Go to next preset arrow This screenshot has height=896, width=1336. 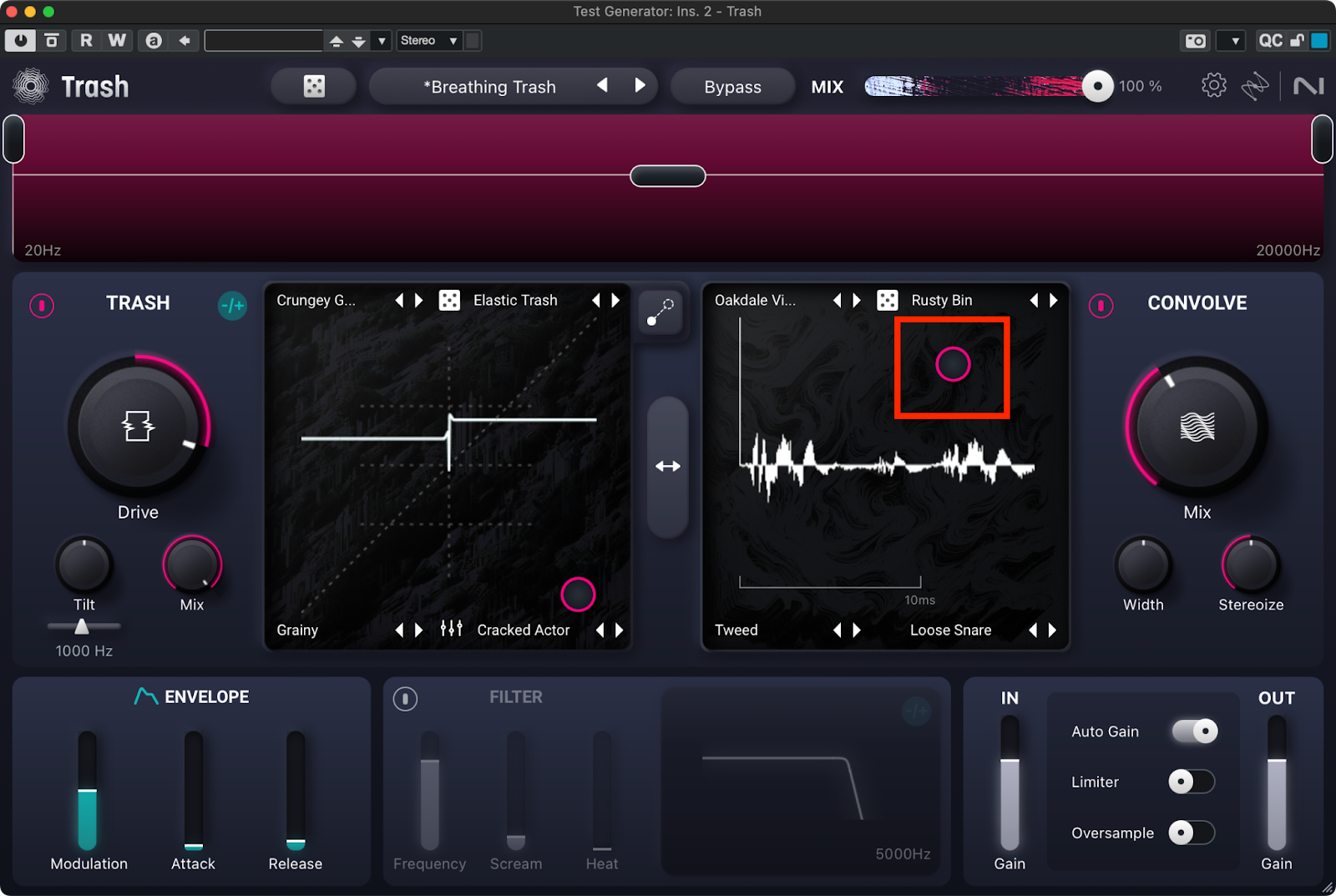pyautogui.click(x=640, y=85)
